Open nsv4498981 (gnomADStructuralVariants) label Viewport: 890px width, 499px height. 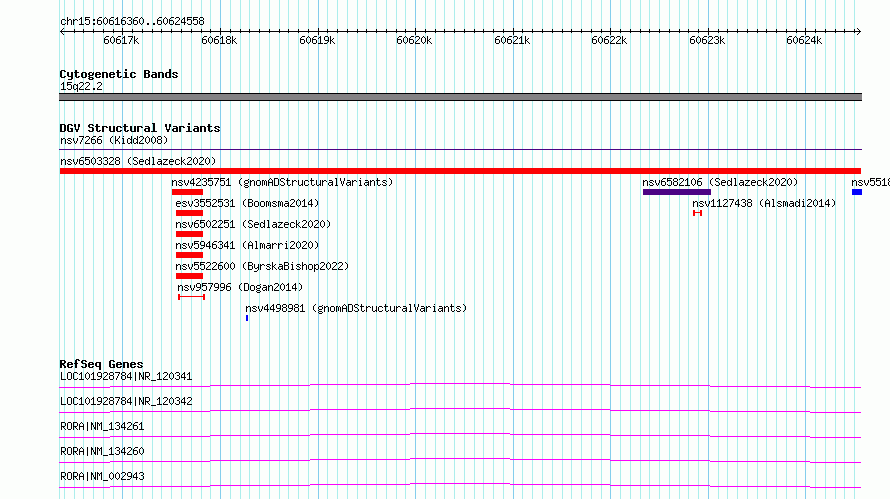click(356, 308)
